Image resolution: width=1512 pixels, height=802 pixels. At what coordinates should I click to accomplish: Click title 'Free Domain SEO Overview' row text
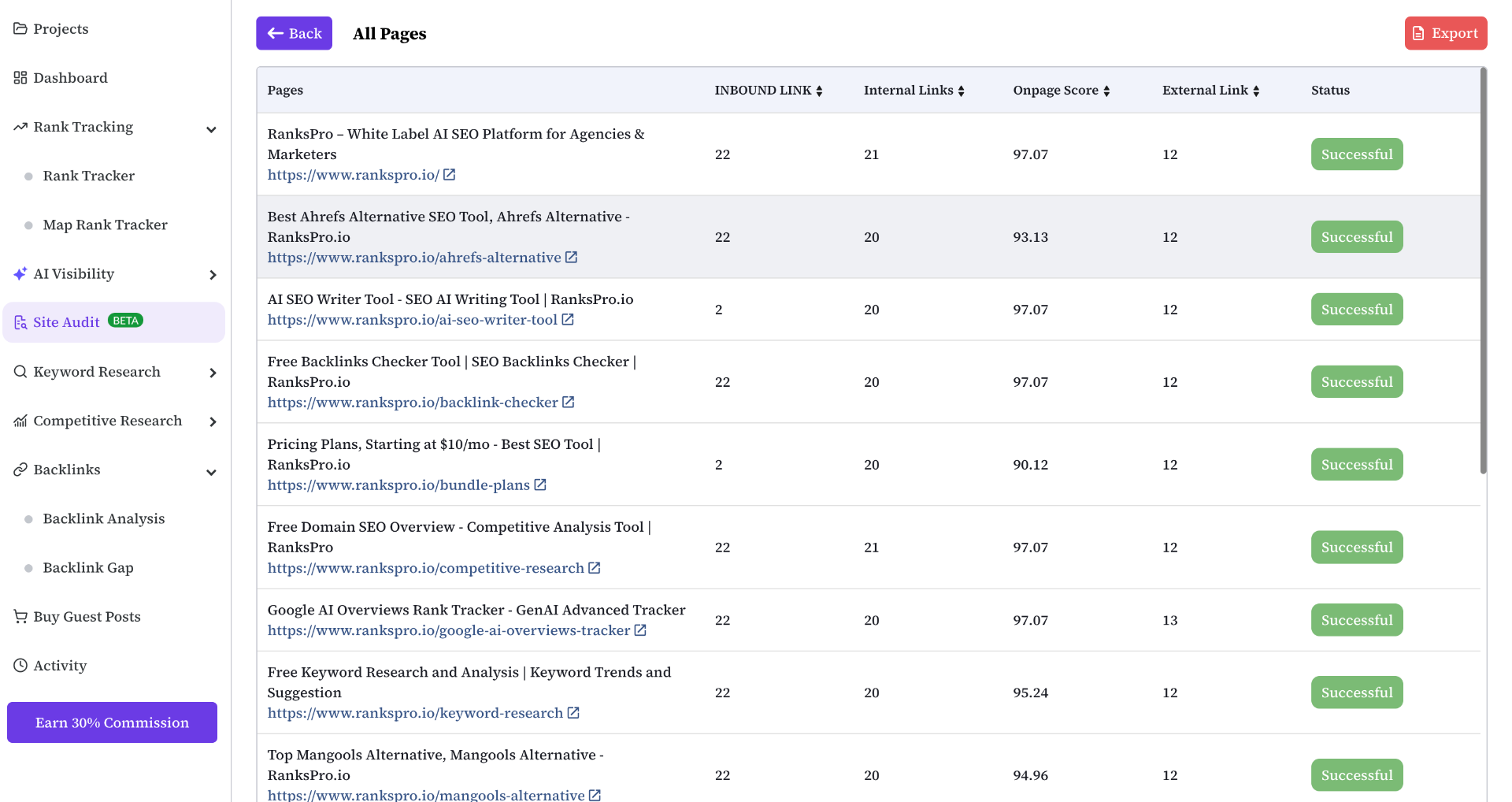(459, 537)
